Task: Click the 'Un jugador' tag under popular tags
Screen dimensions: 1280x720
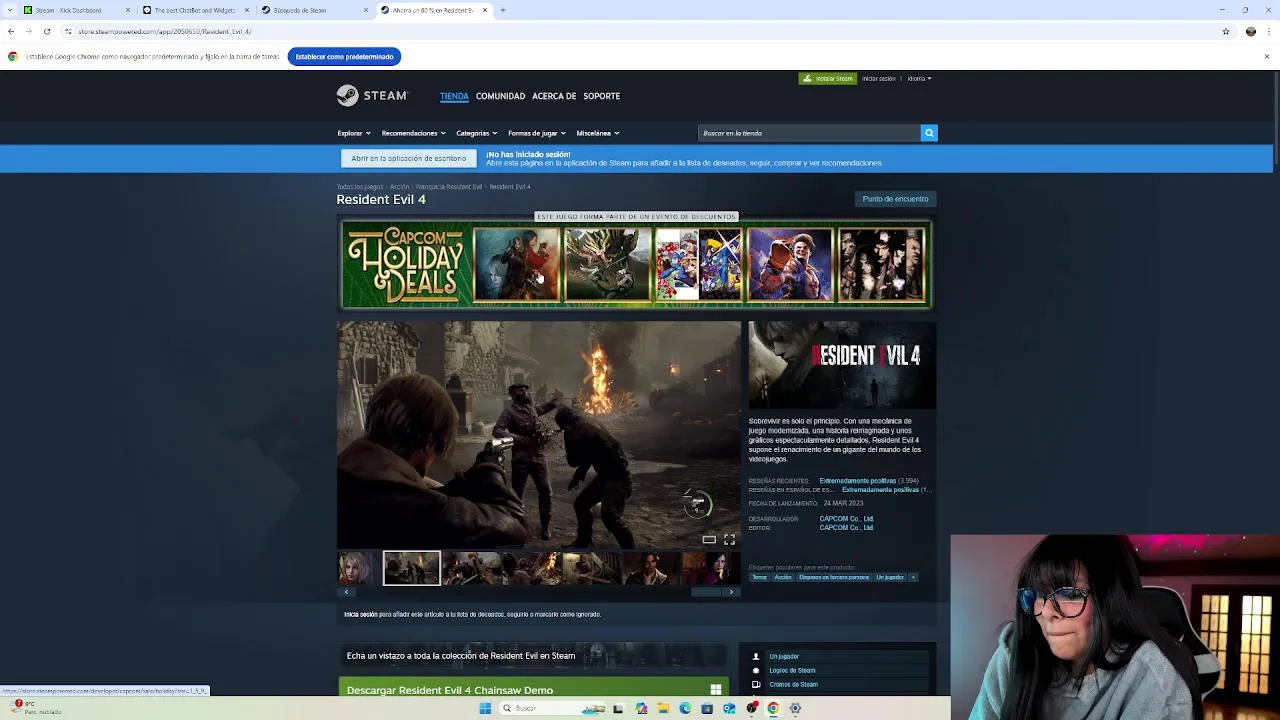Action: pos(889,577)
